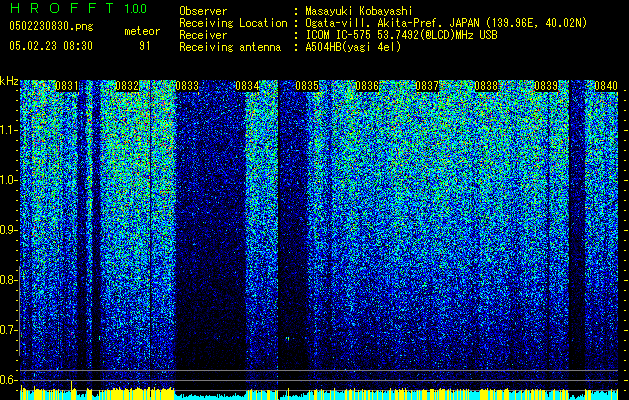This screenshot has width=629, height=400.
Task: Click the 0831 time marker
Action: pos(67,86)
